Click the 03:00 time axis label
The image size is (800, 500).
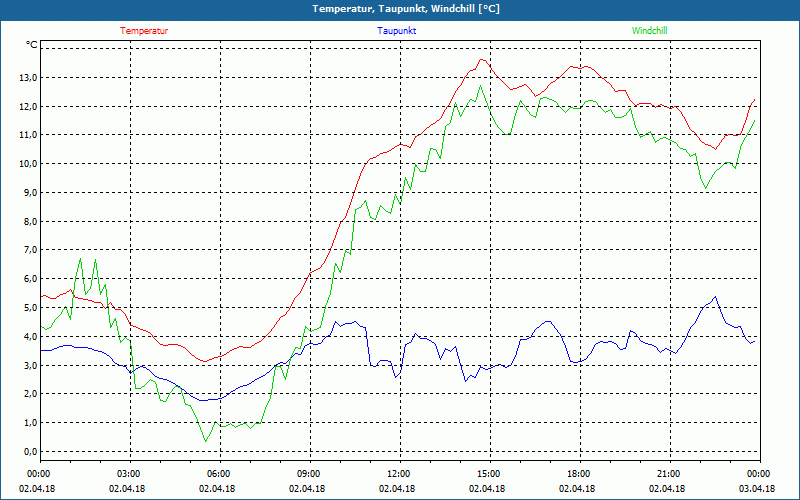click(x=128, y=474)
